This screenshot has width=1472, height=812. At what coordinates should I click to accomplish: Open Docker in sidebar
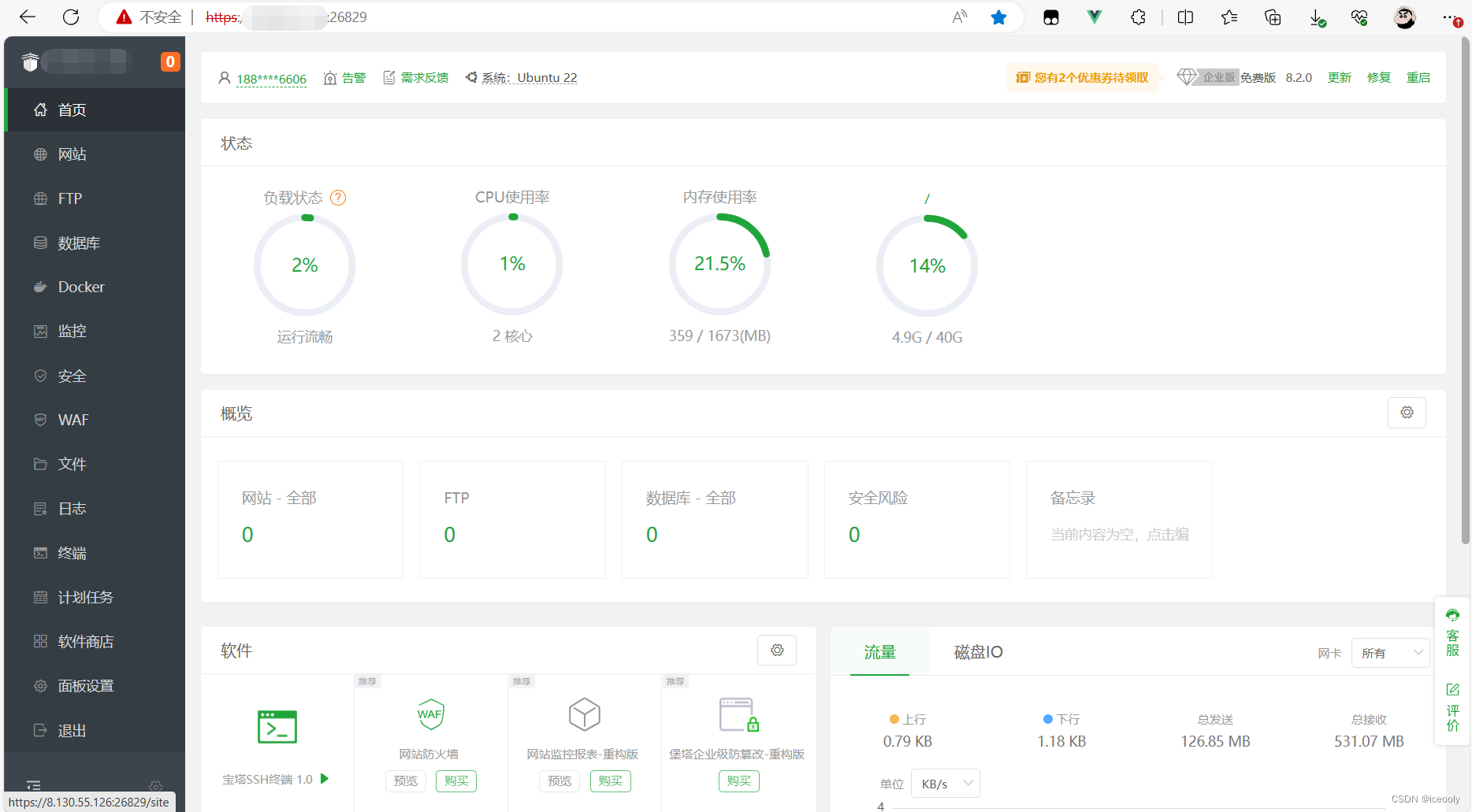(x=95, y=287)
